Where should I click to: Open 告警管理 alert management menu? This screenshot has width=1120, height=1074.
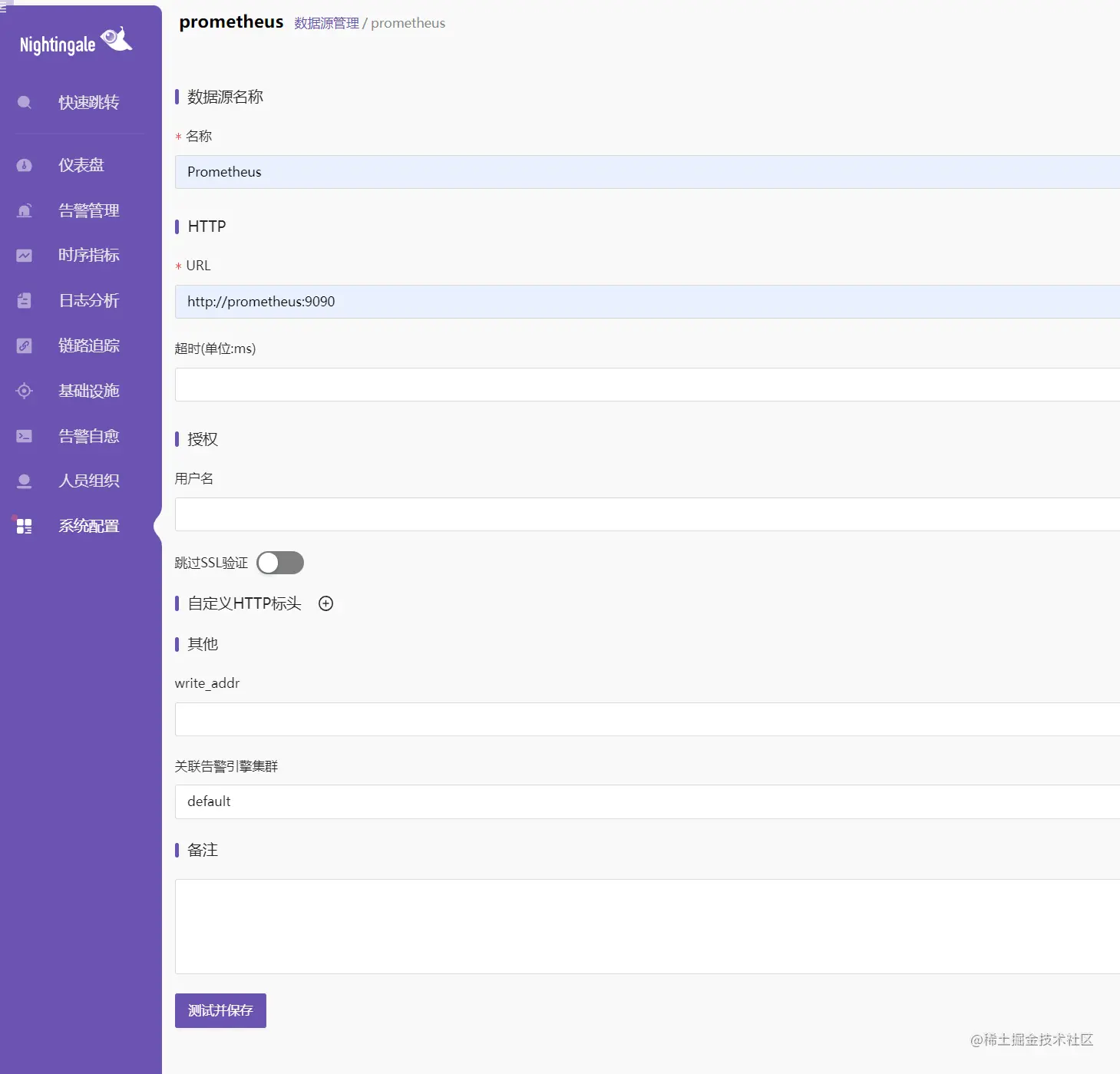pos(89,210)
